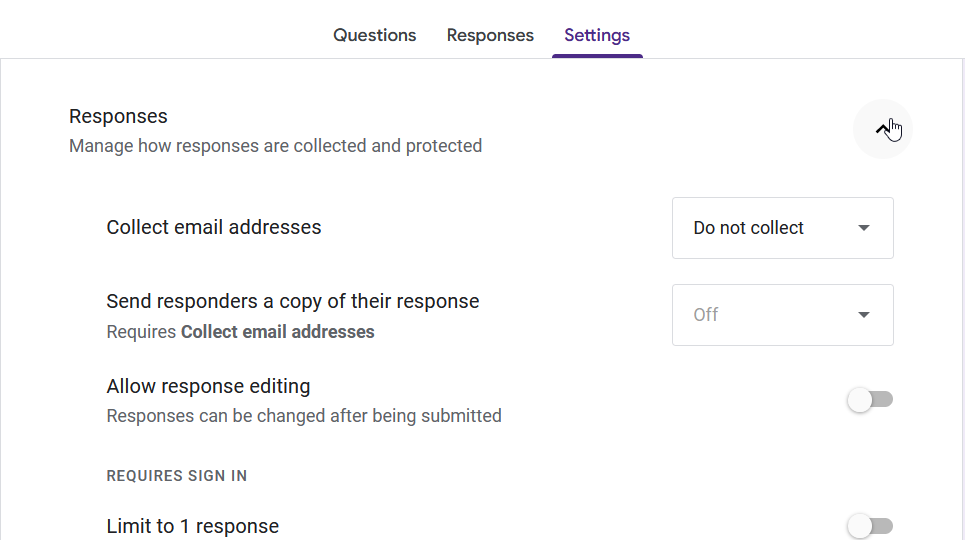Open the Off dropdown for response copies
The width and height of the screenshot is (965, 540).
[x=782, y=315]
